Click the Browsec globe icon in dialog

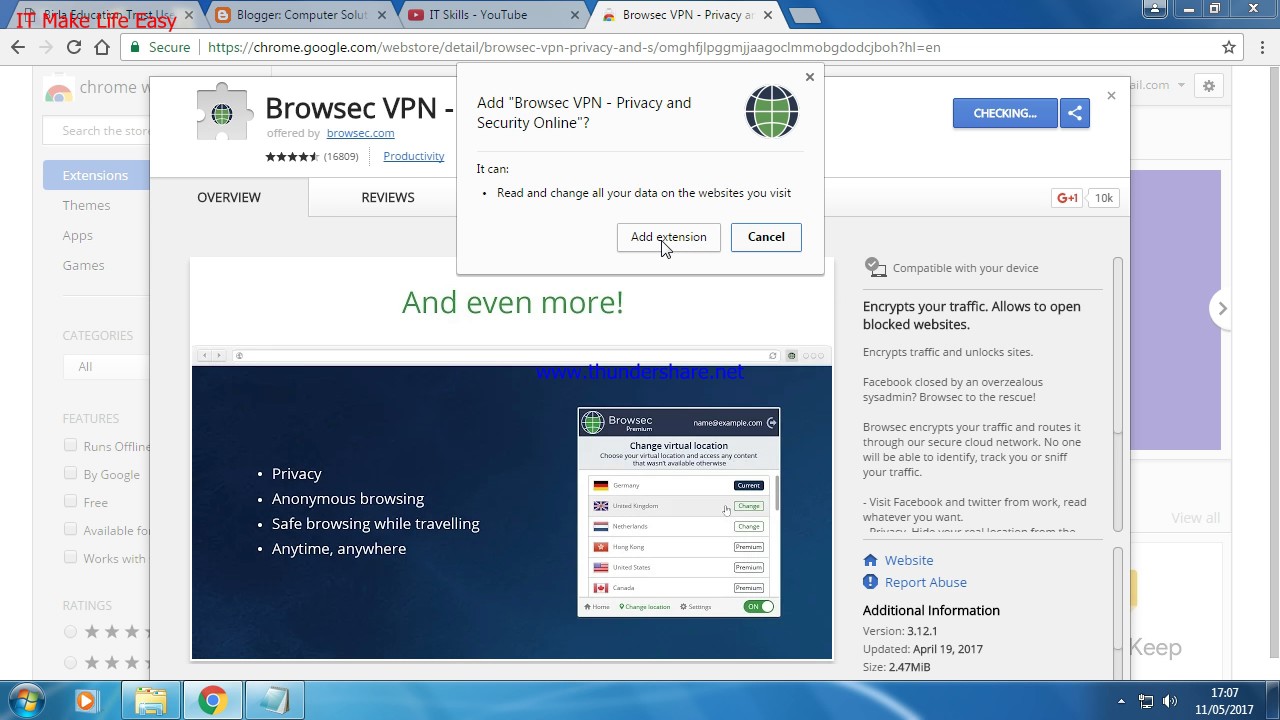(772, 112)
